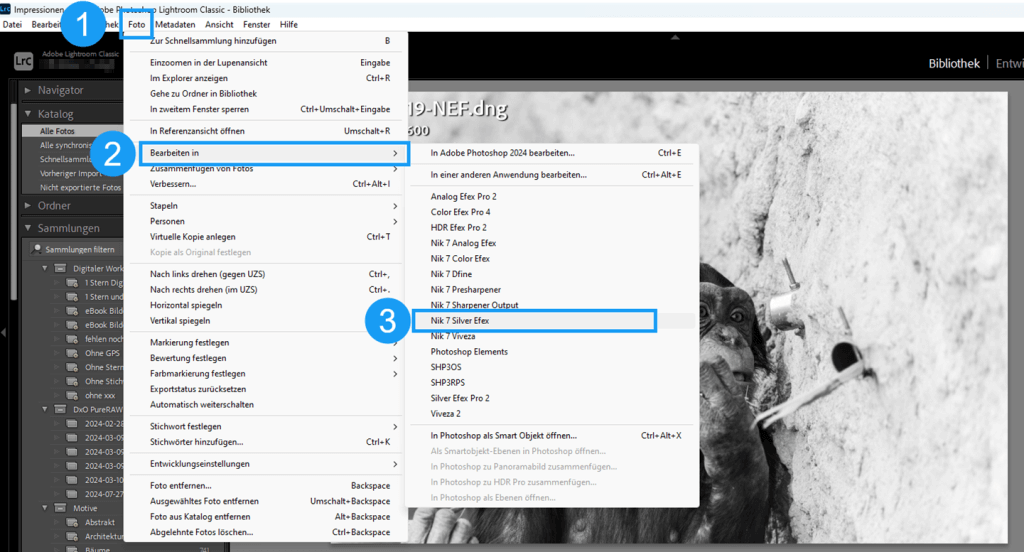Viewport: 1024px width, 552px height.
Task: Toggle Automatisch weiterschalten
Action: coord(266,405)
